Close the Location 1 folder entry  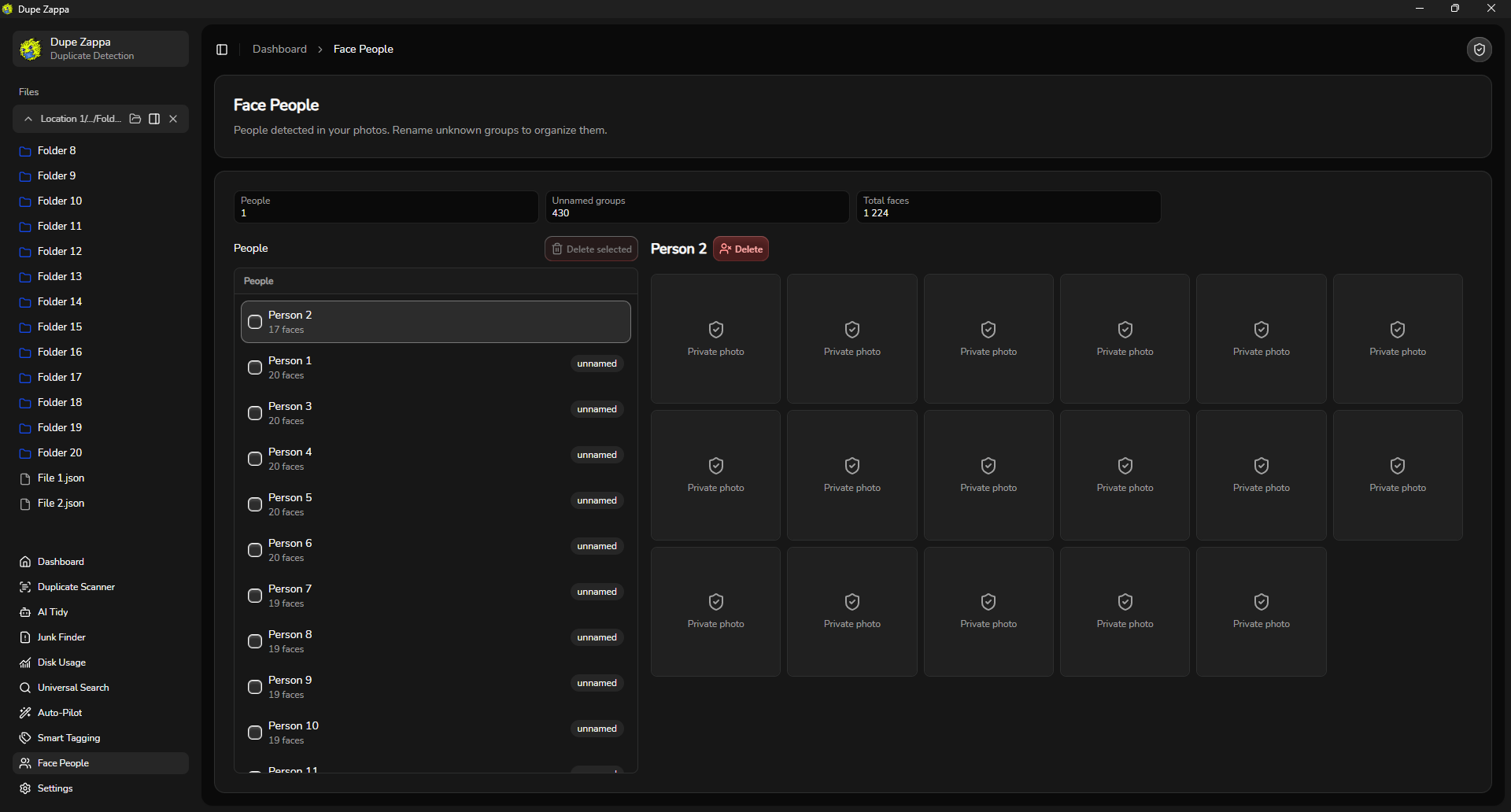tap(173, 119)
